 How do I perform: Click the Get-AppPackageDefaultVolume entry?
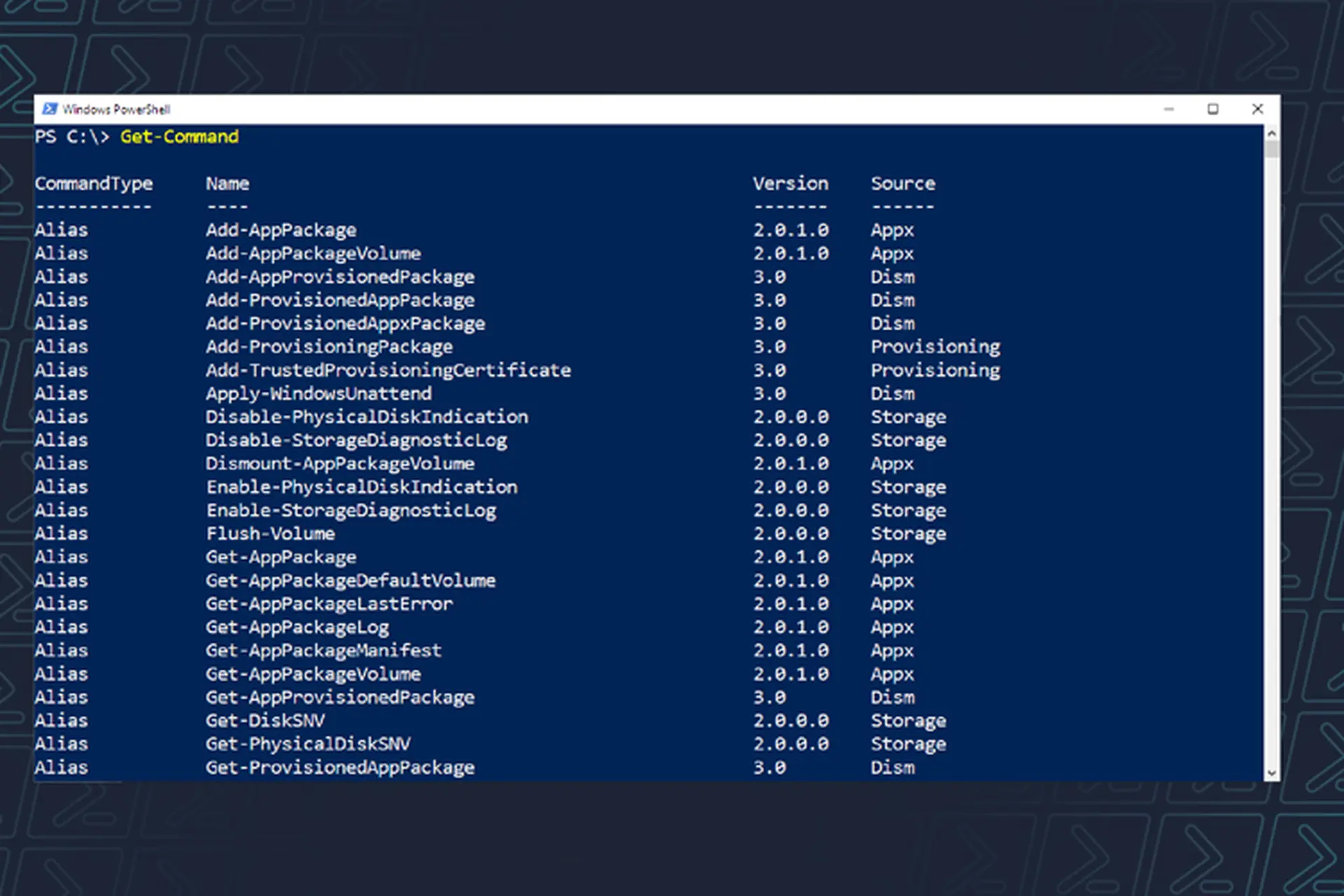pyautogui.click(x=351, y=580)
